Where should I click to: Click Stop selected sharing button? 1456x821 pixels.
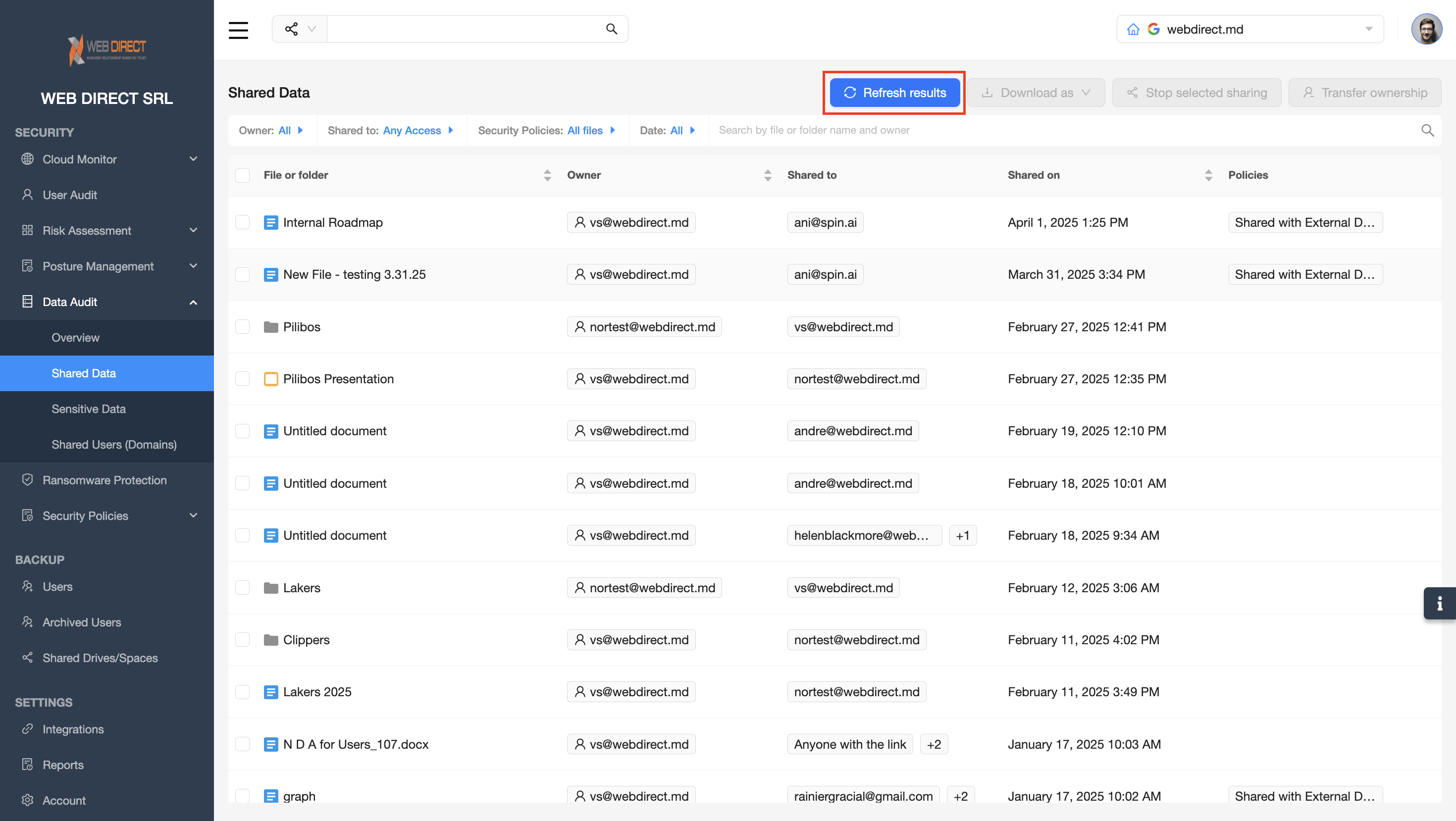[1196, 93]
